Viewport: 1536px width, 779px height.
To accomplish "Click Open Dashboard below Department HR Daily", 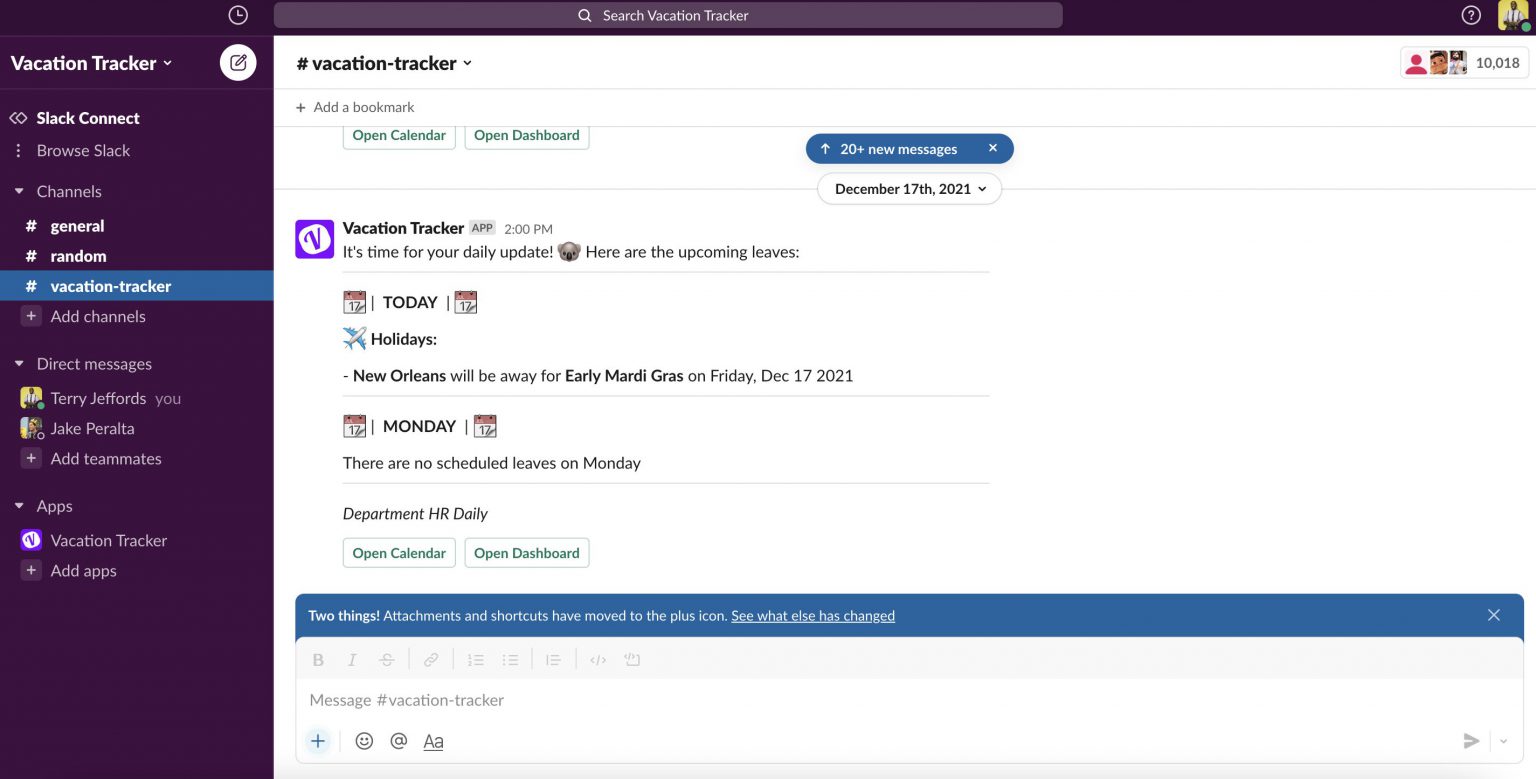I will pos(527,553).
